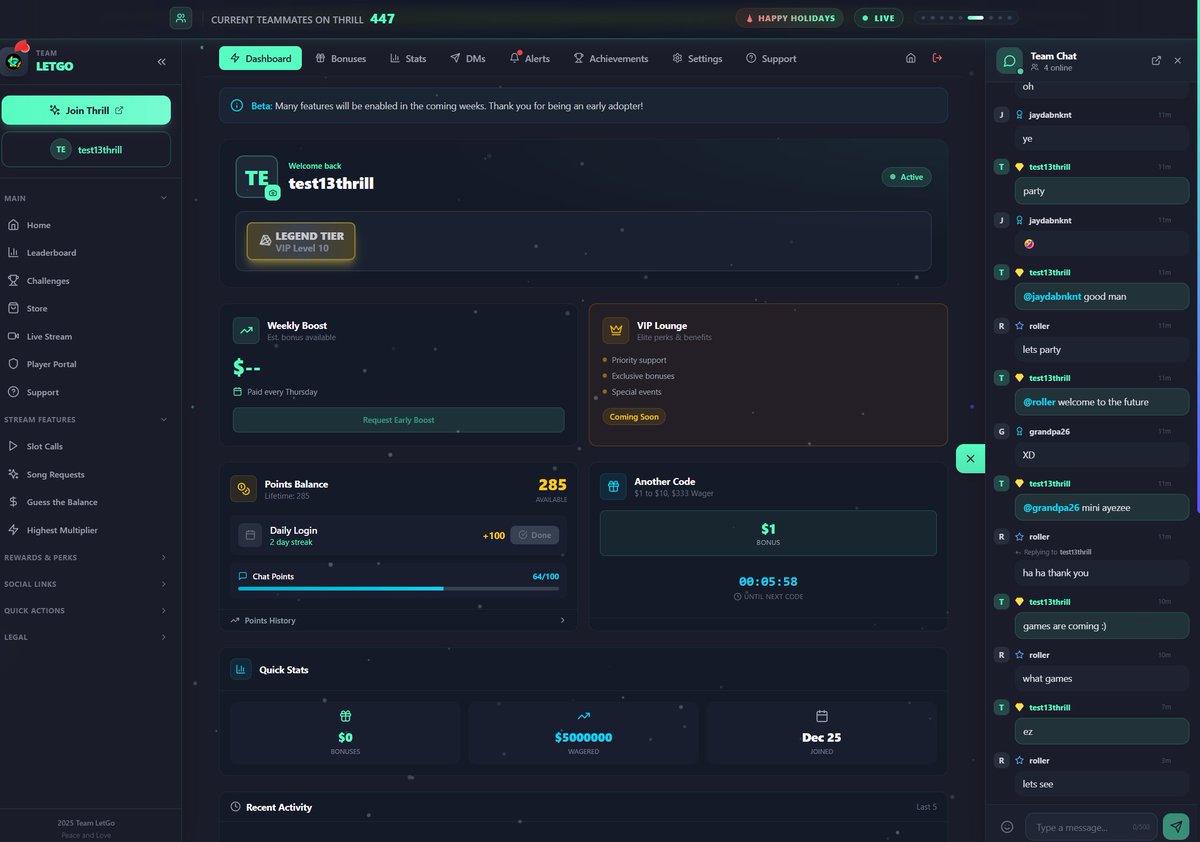This screenshot has height=842, width=1200.
Task: Open Player Portal in sidebar
Action: [x=90, y=364]
